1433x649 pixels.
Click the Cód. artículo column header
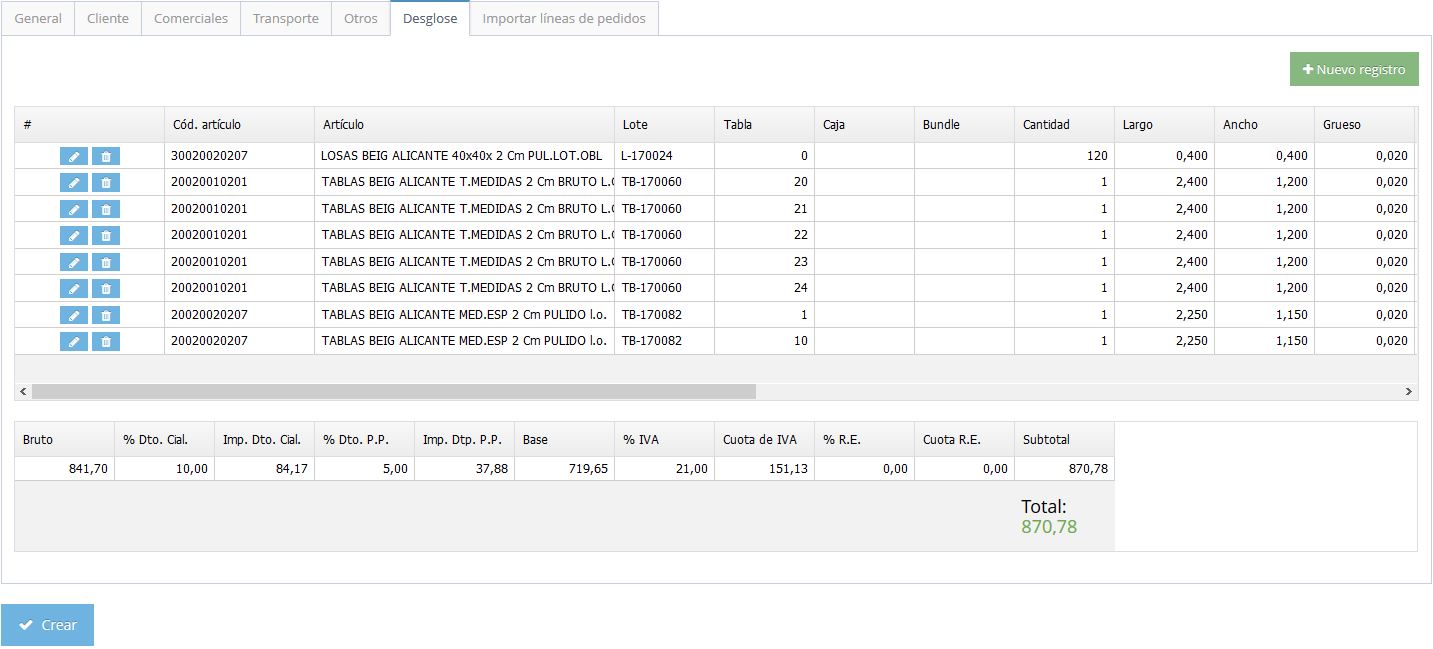[x=240, y=125]
